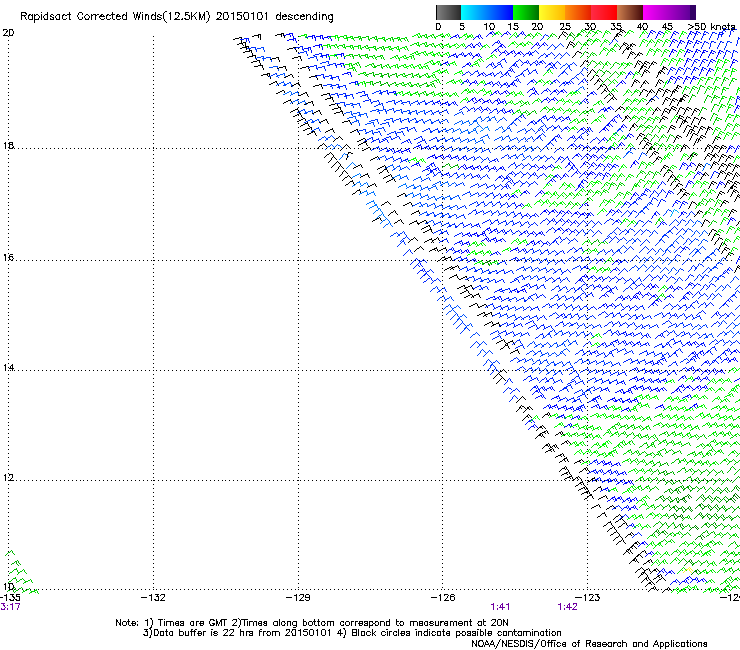Click the cyan 5-10 knots color swatch
Viewport: 740px width, 650px height.
[474, 12]
